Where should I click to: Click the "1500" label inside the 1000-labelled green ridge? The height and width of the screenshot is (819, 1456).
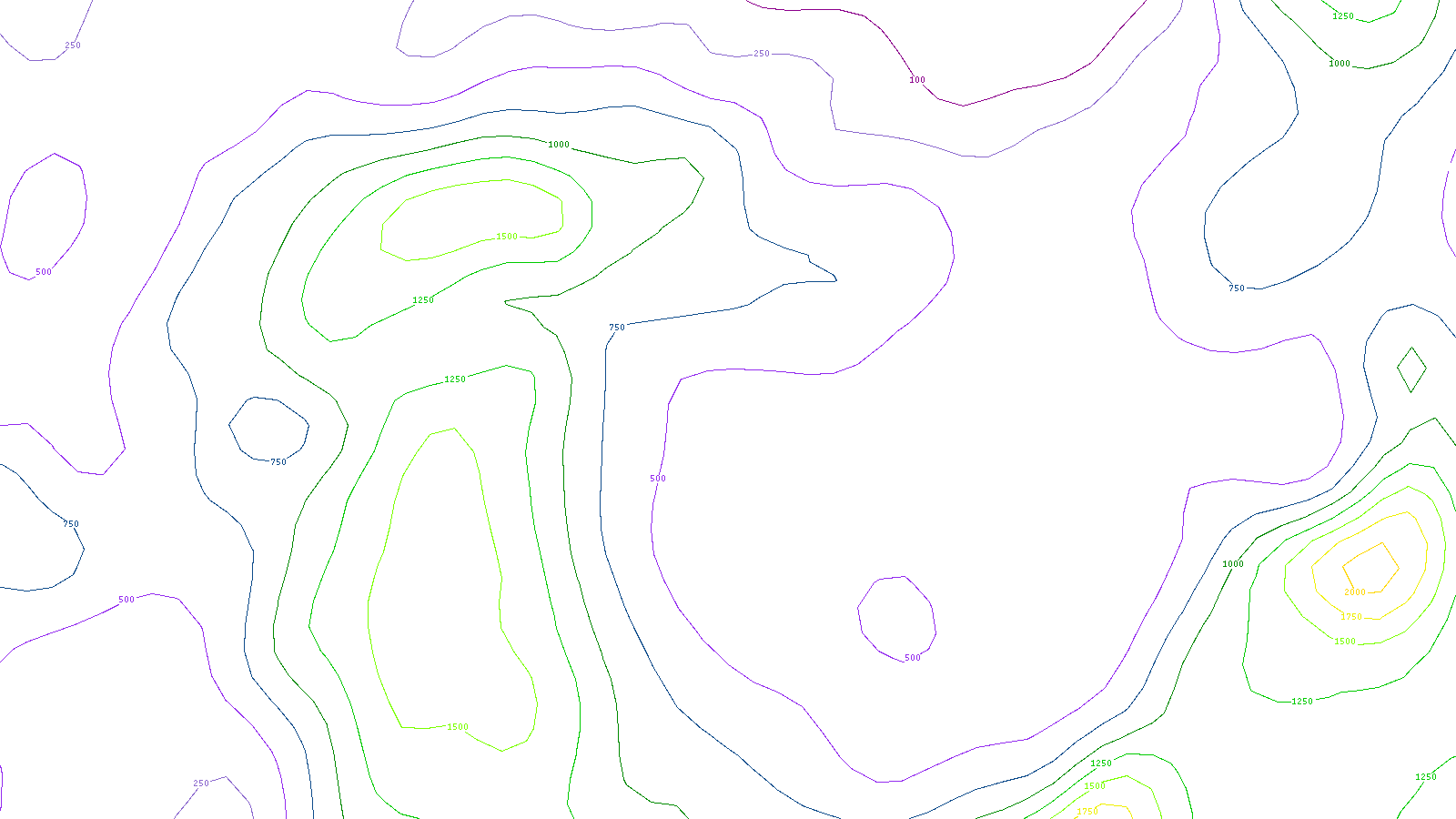pos(507,237)
